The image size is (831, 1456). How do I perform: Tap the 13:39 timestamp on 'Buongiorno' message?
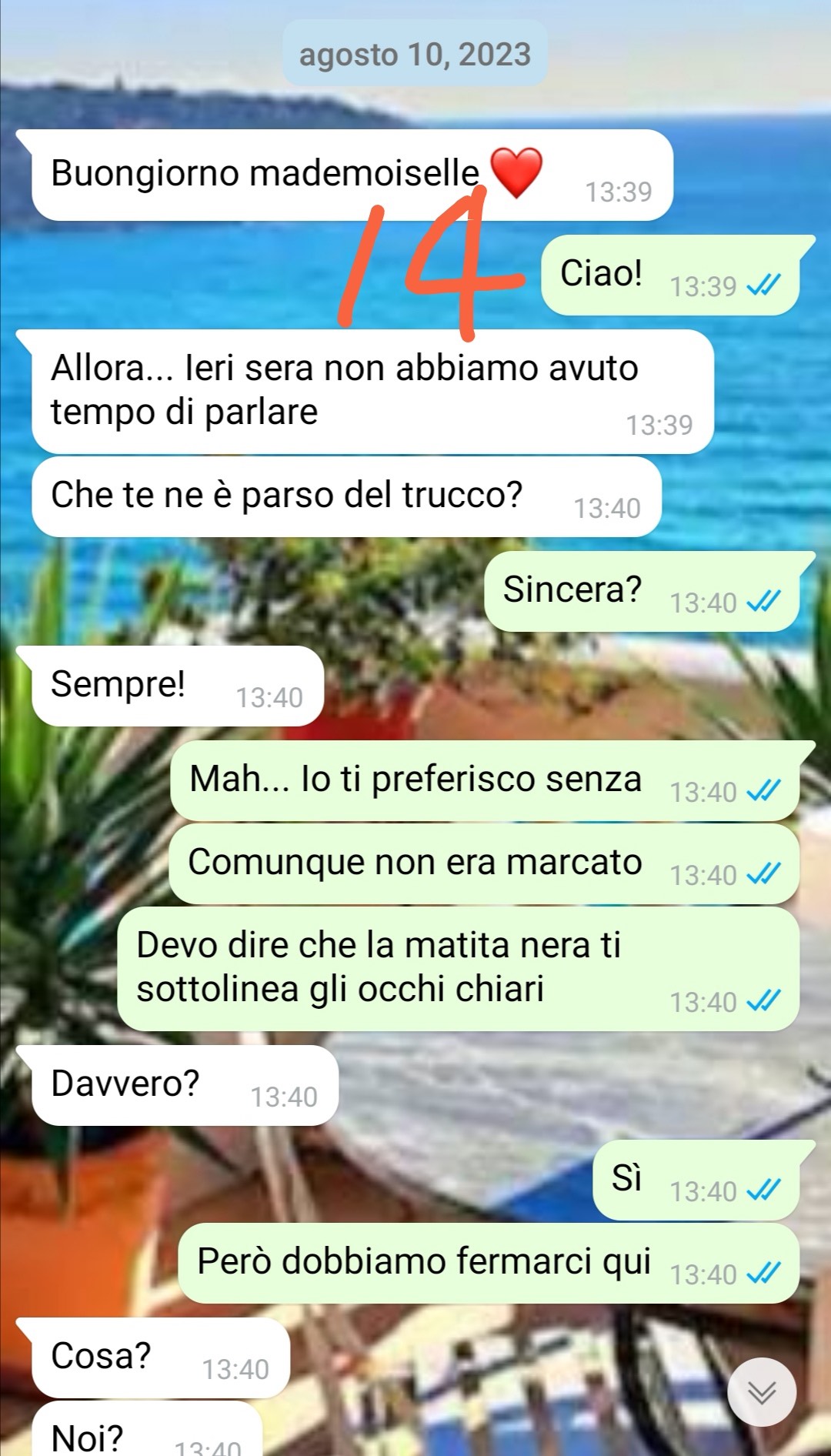619,192
